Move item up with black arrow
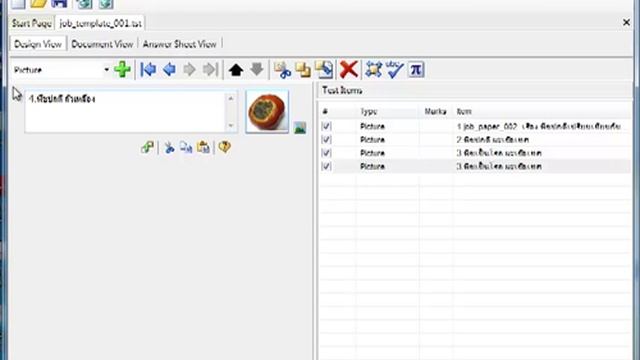The height and width of the screenshot is (360, 640). (236, 70)
